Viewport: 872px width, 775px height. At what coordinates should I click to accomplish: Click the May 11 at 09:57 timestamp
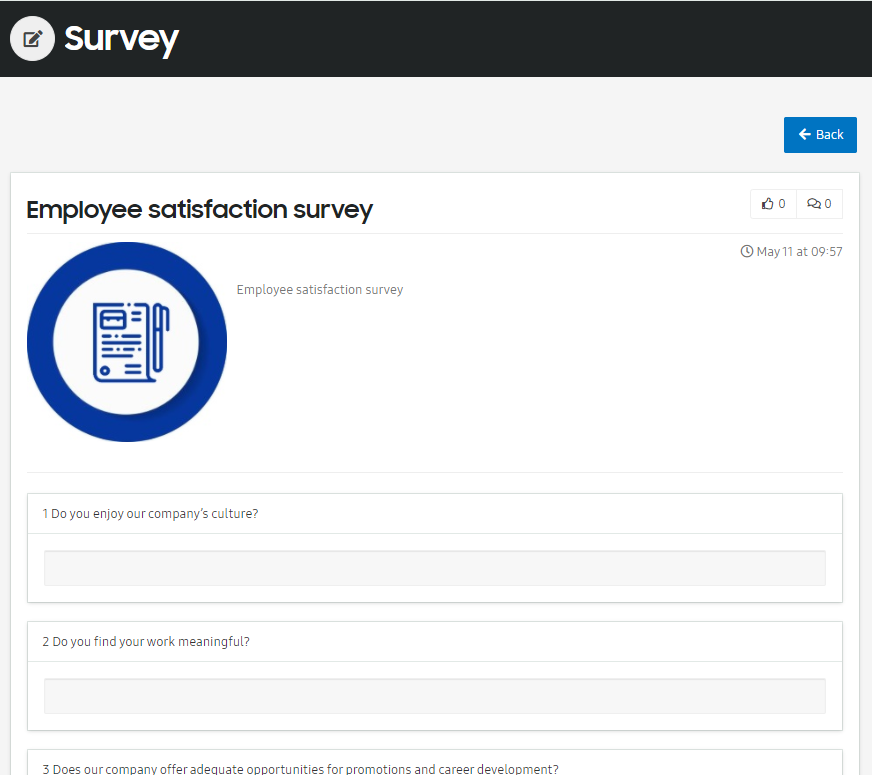tap(799, 251)
